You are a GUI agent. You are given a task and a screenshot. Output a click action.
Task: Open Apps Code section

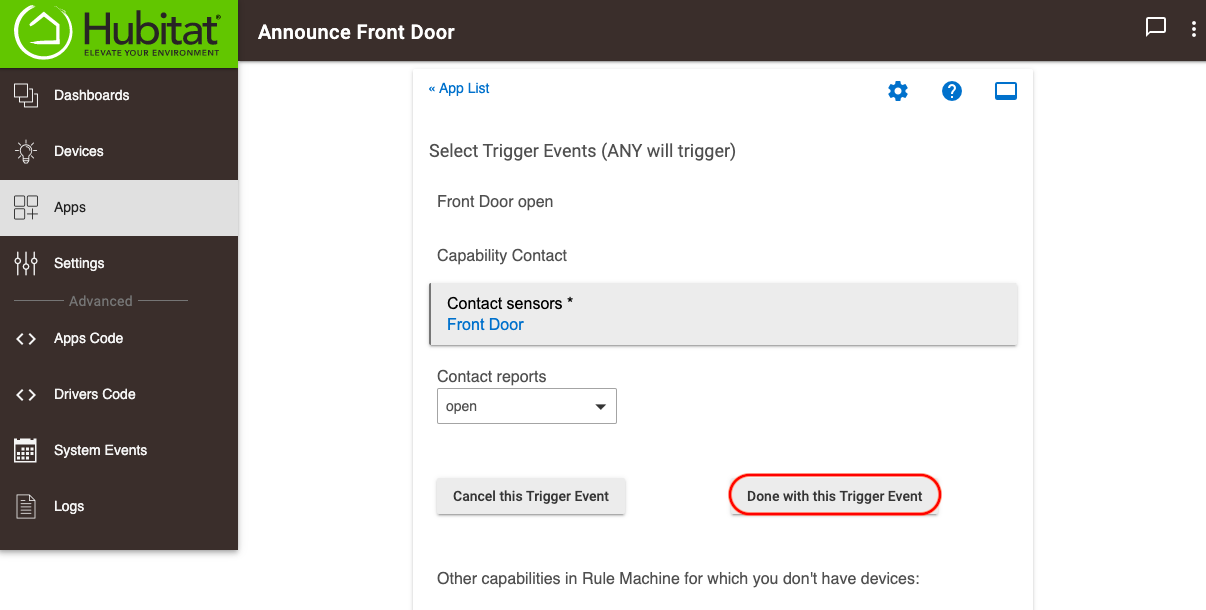point(119,338)
